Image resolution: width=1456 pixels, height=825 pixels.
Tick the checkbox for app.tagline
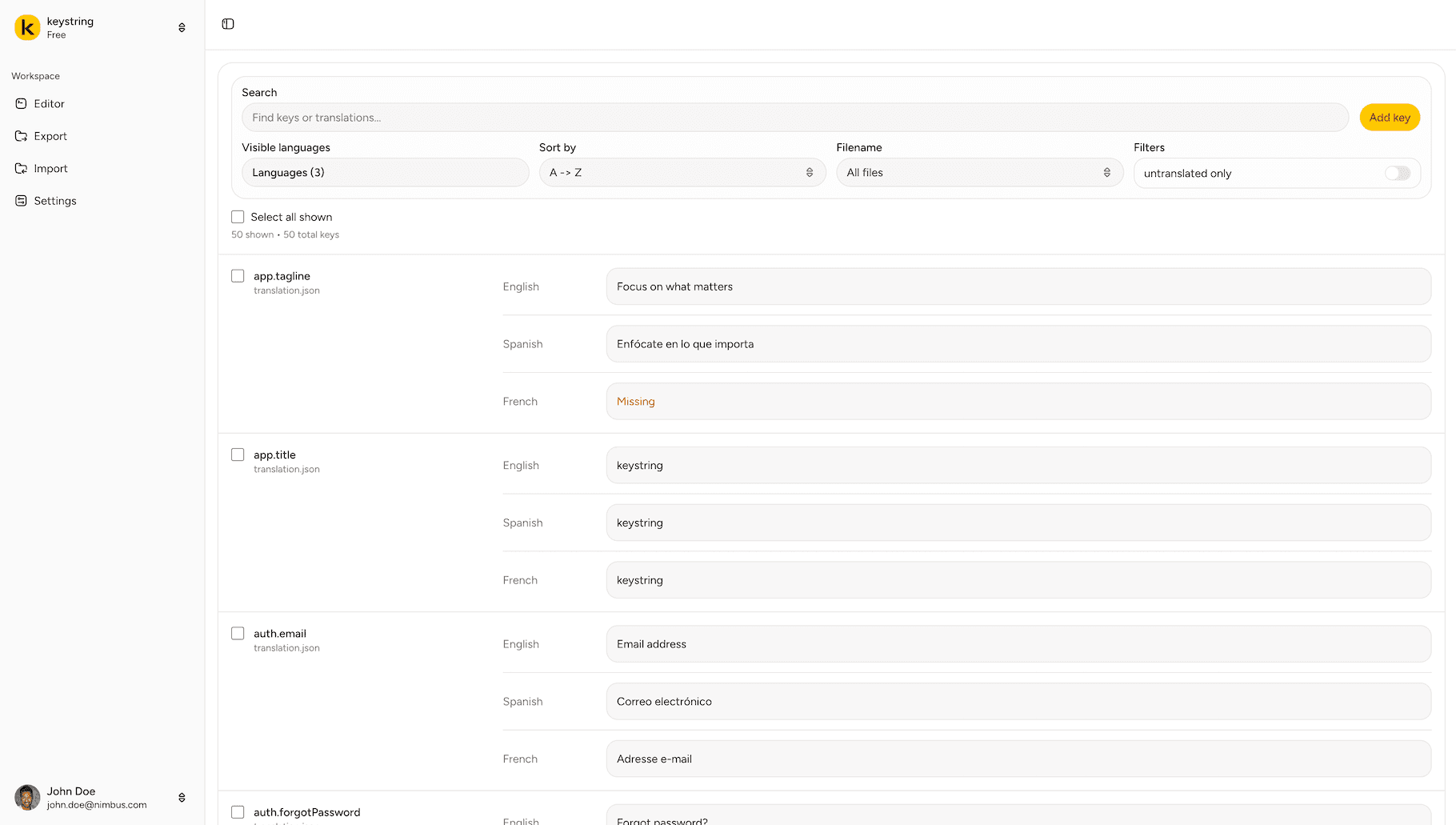(237, 275)
